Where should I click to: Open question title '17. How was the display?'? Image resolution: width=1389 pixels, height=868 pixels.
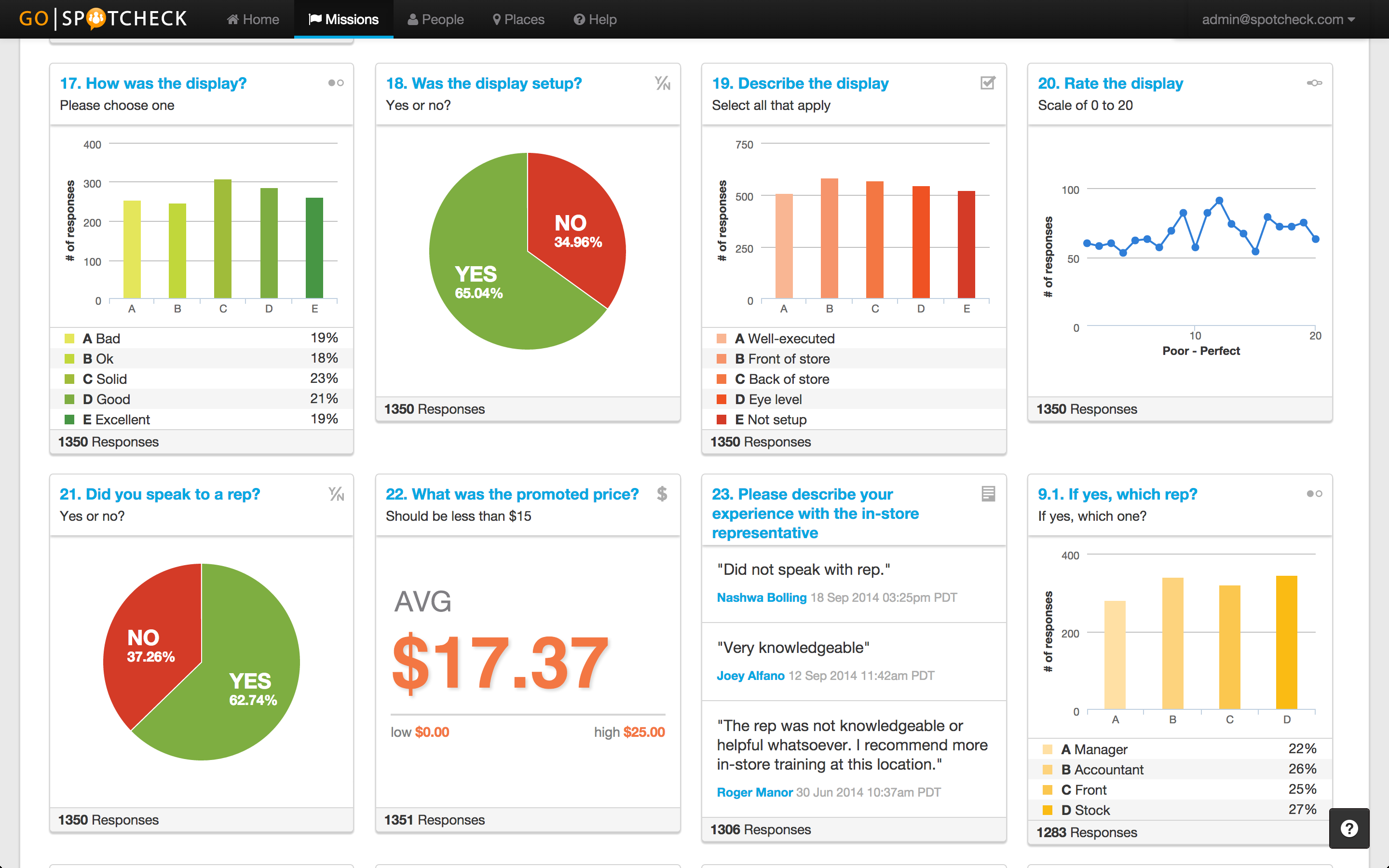[153, 83]
